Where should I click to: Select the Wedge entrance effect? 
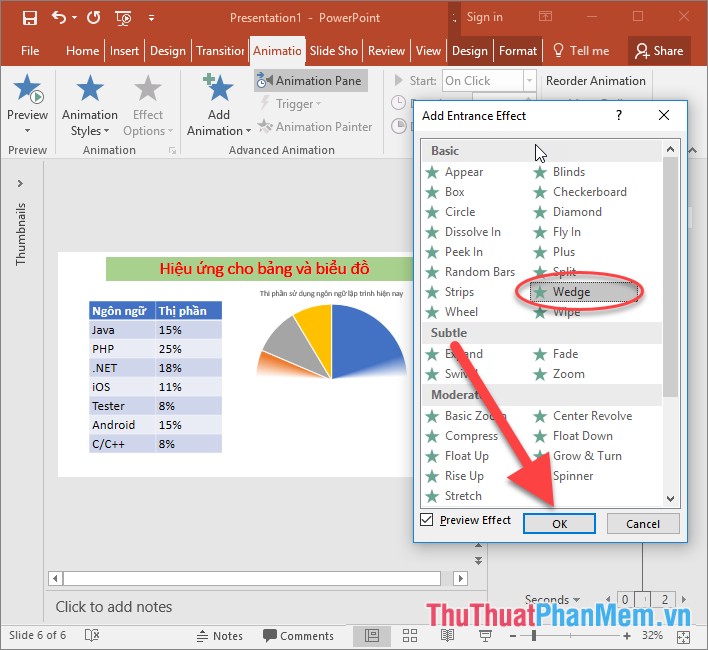[583, 292]
